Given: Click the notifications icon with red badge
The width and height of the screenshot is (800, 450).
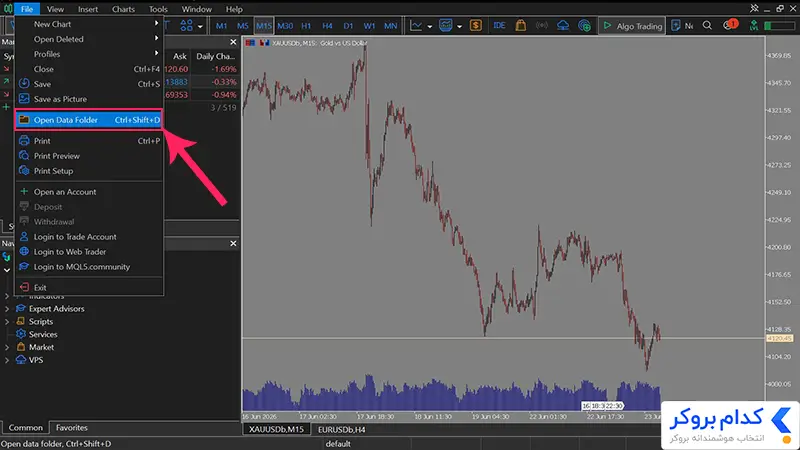Looking at the screenshot, I should [730, 25].
